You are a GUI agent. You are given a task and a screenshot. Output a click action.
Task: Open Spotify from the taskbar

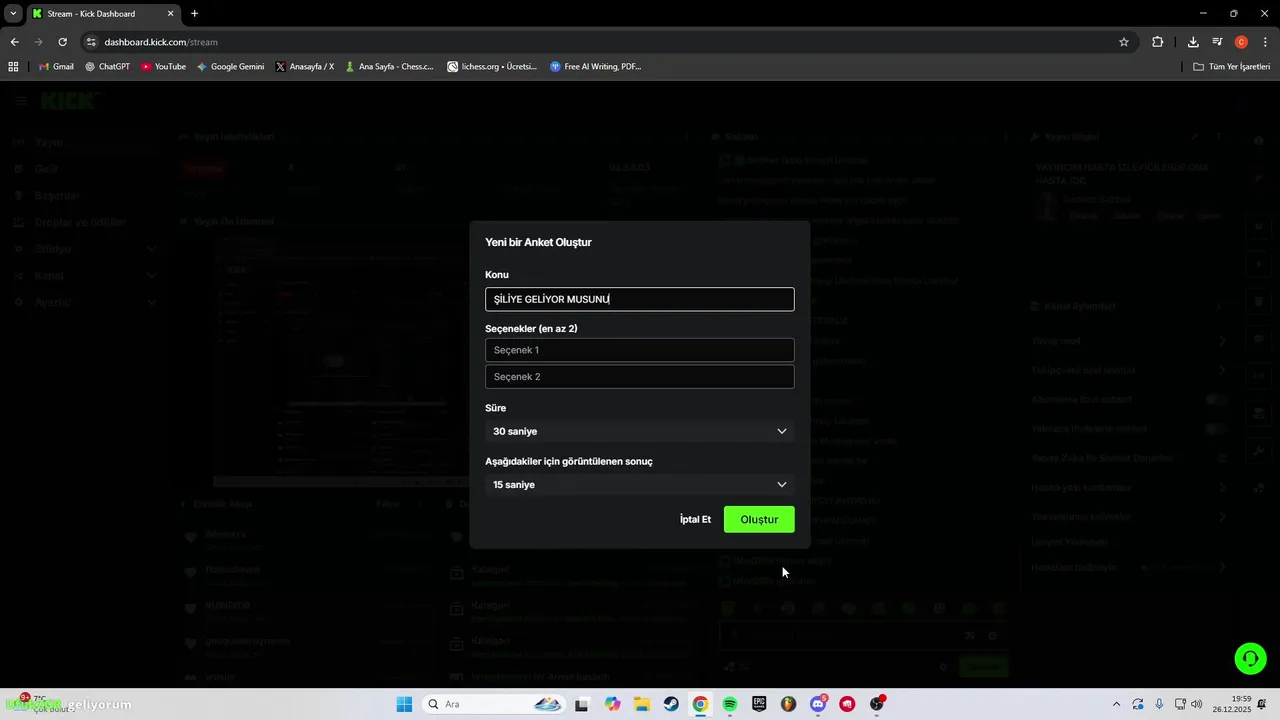coord(730,704)
